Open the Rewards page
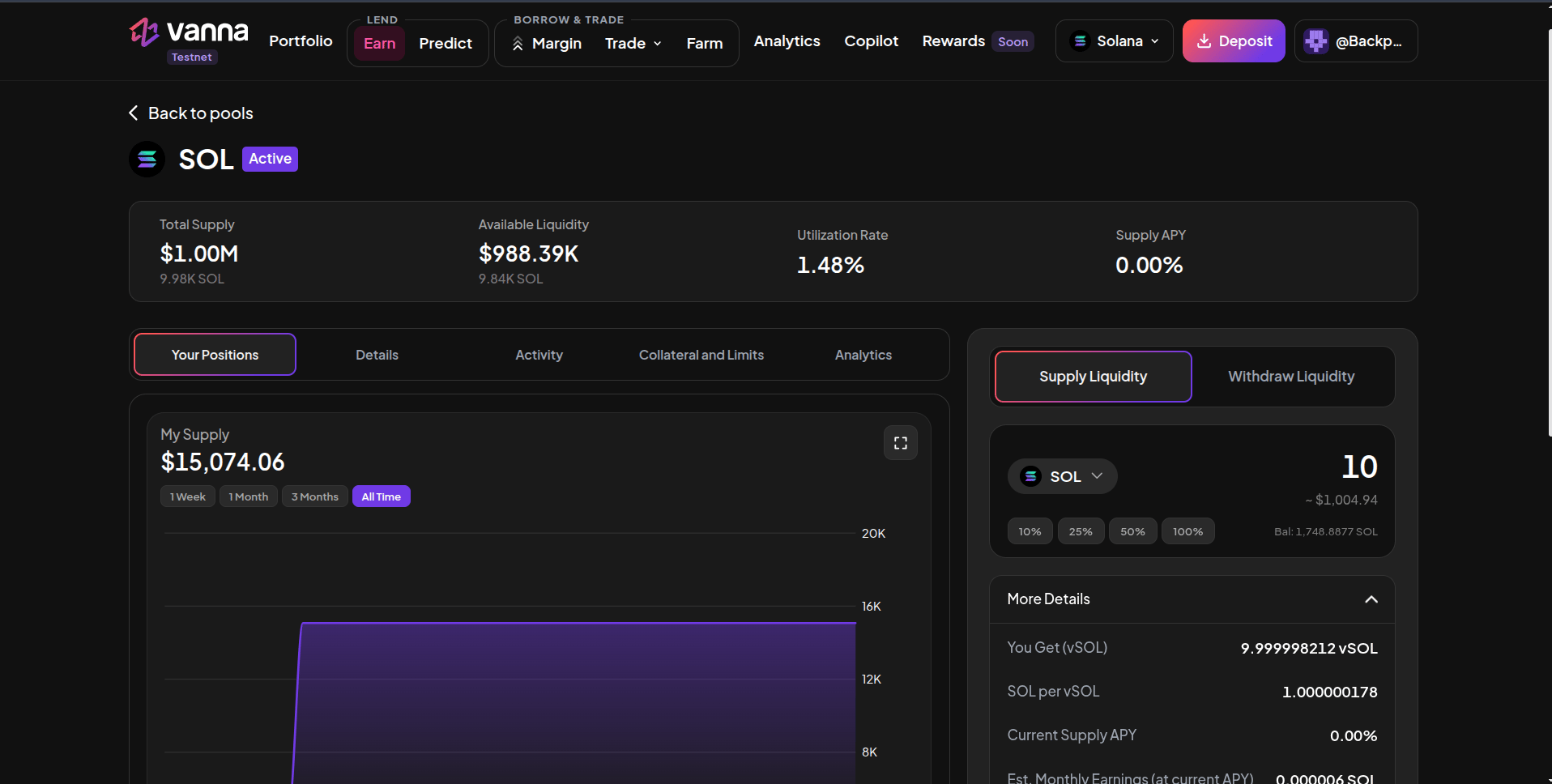Screen dimensions: 1552x784 [x=978, y=41]
